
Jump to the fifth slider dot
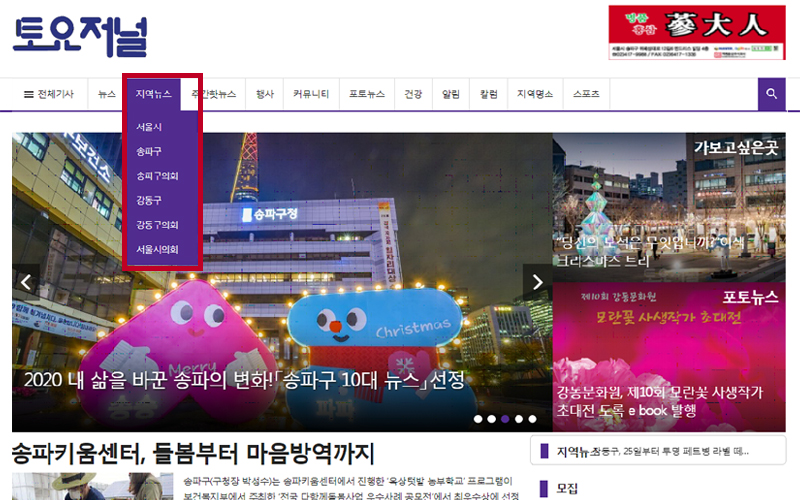[532, 419]
